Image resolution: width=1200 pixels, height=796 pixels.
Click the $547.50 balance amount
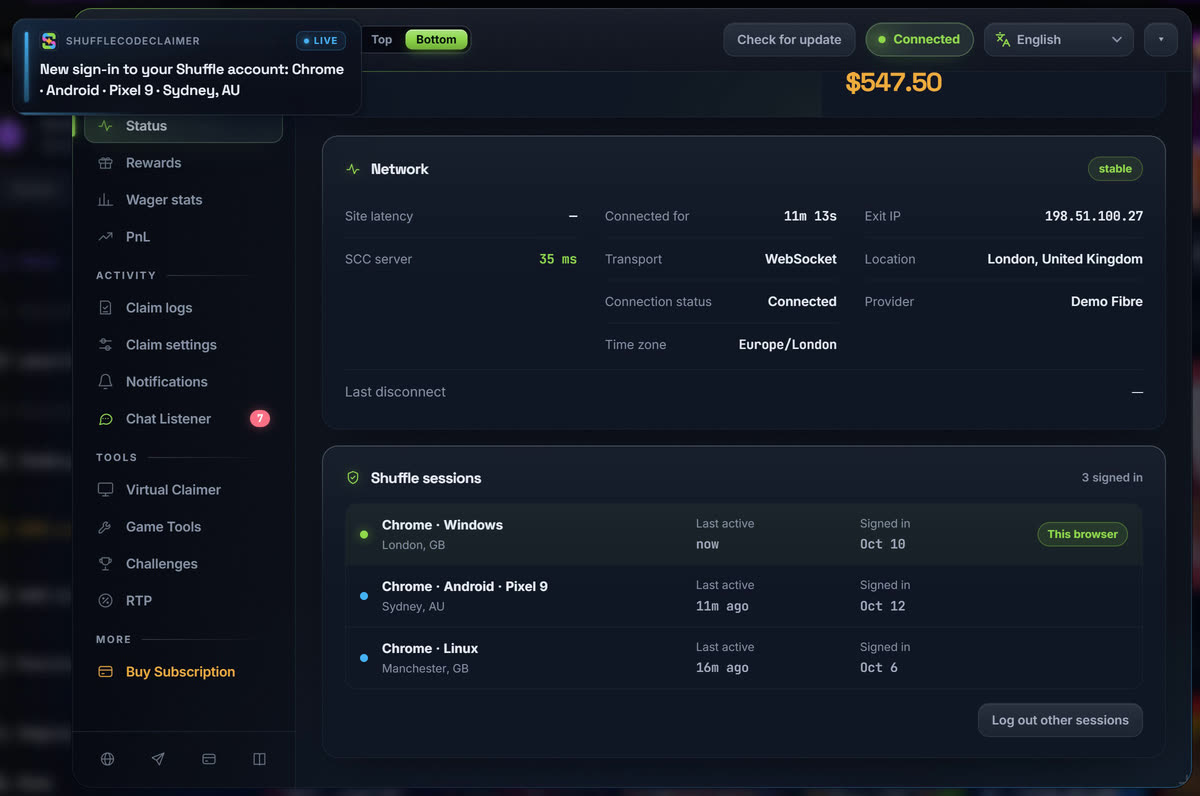pyautogui.click(x=894, y=82)
